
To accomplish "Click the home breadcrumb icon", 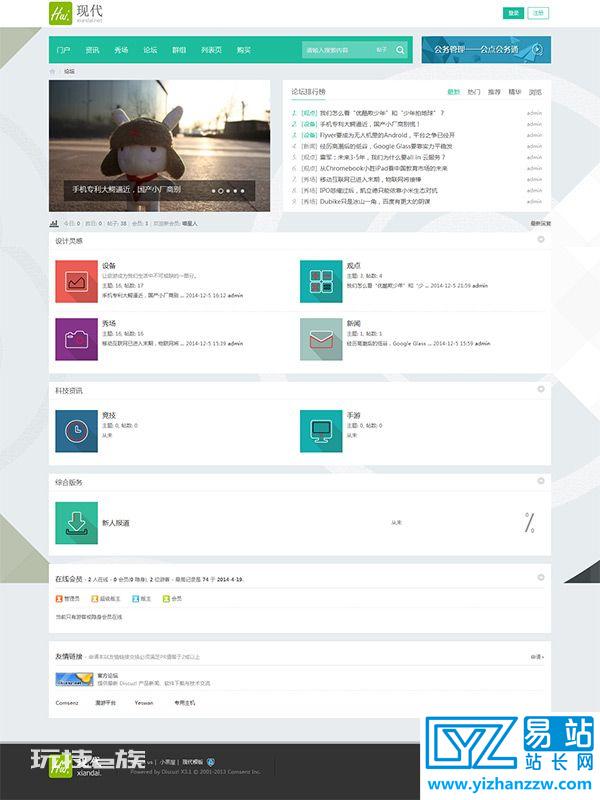I will (52, 71).
